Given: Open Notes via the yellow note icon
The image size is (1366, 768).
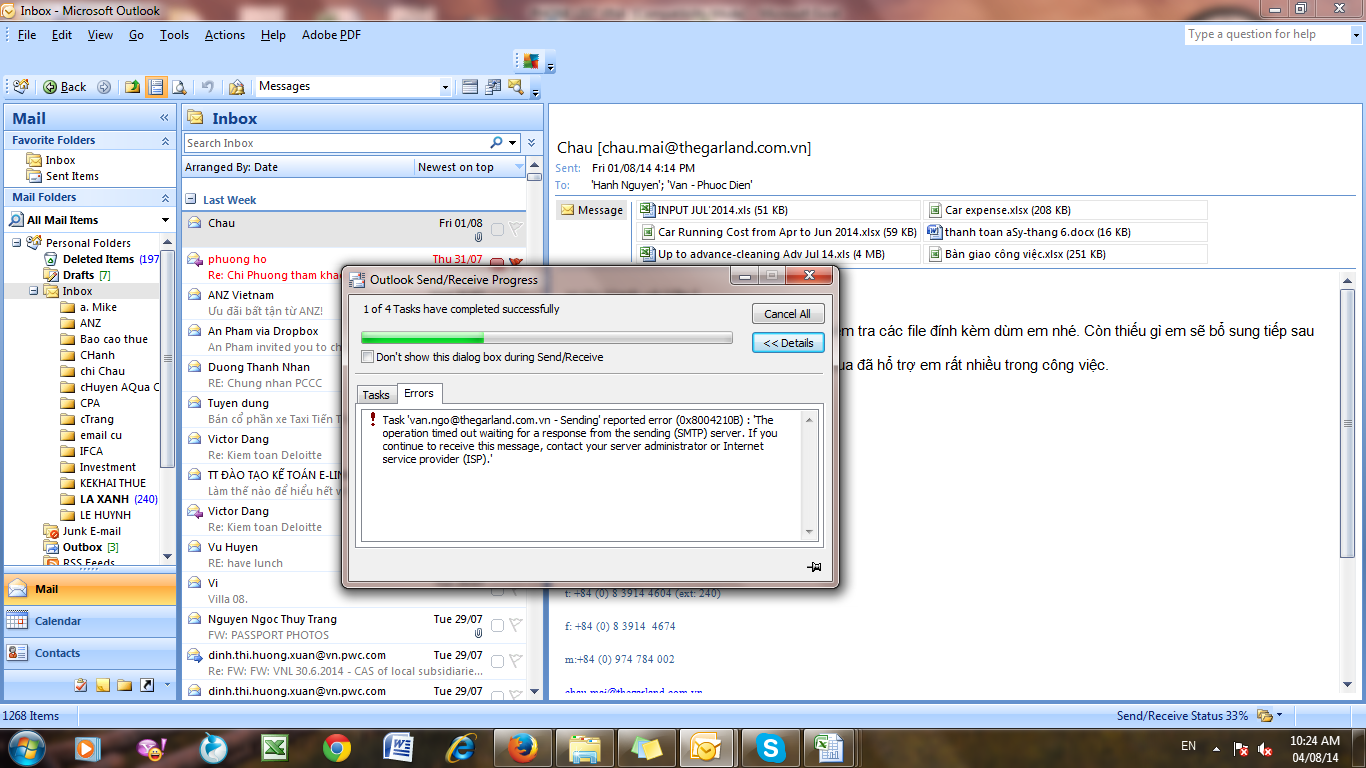Looking at the screenshot, I should (x=103, y=685).
